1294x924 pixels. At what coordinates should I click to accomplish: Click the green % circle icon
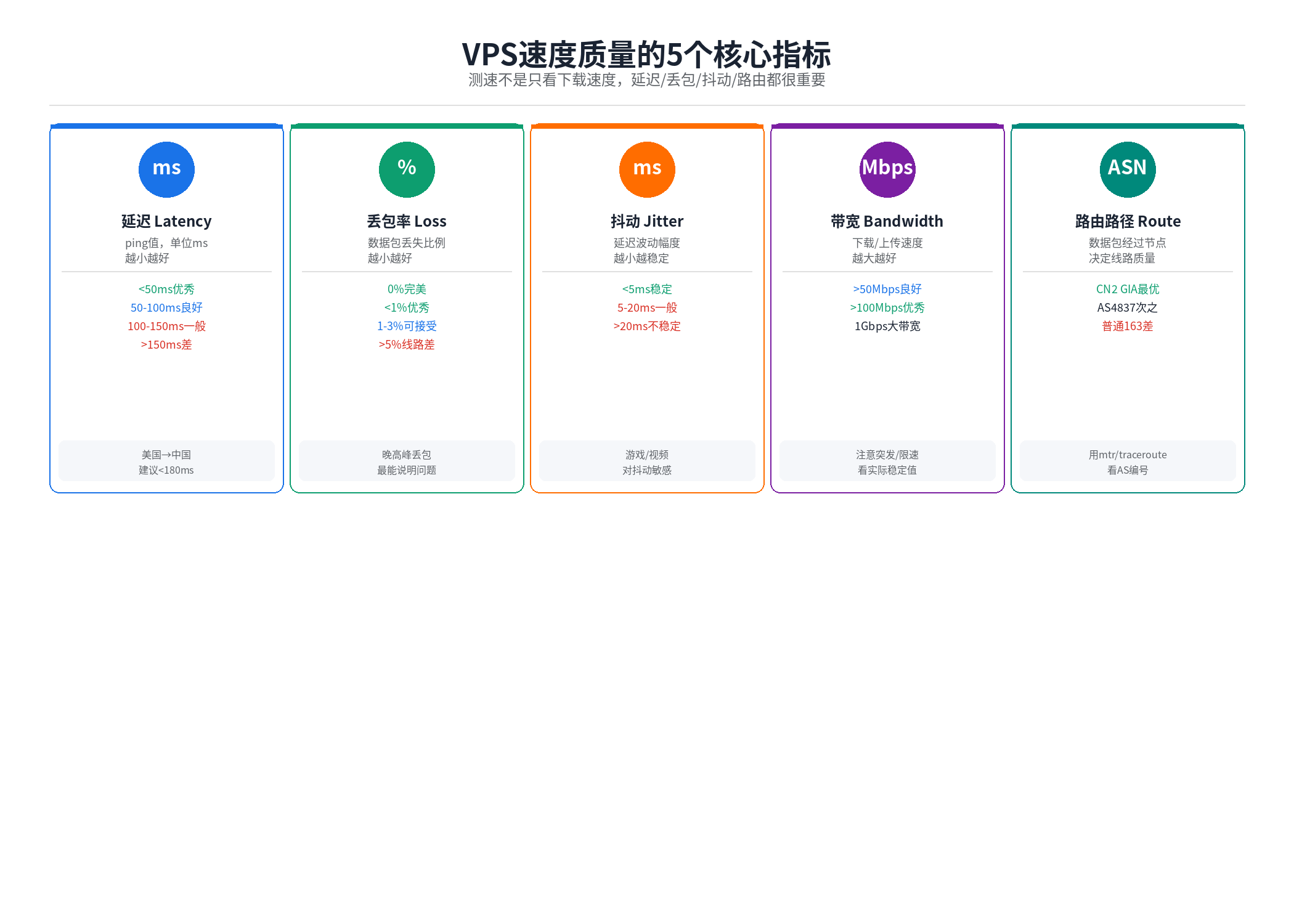(x=407, y=169)
